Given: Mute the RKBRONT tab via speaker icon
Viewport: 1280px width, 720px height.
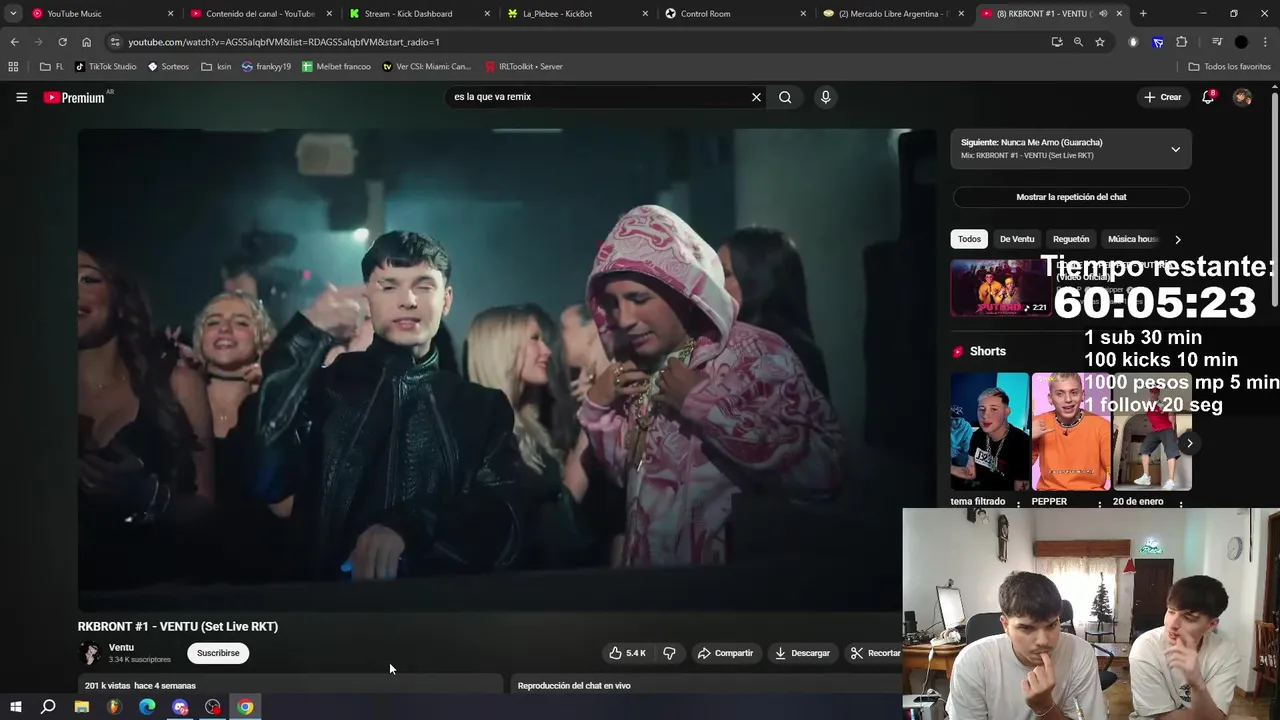Looking at the screenshot, I should (1103, 14).
